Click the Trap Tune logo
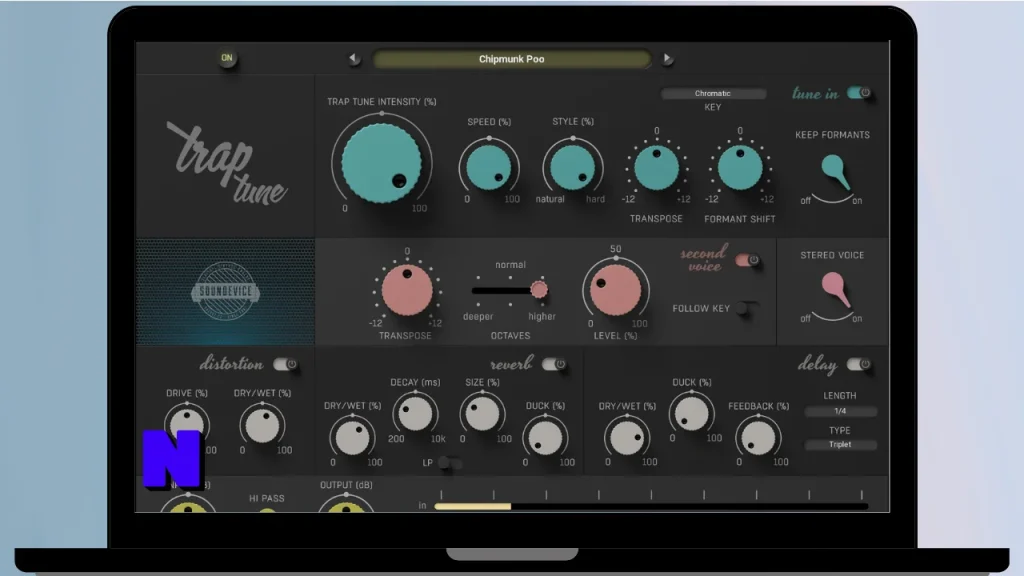The width and height of the screenshot is (1024, 576). 227,163
